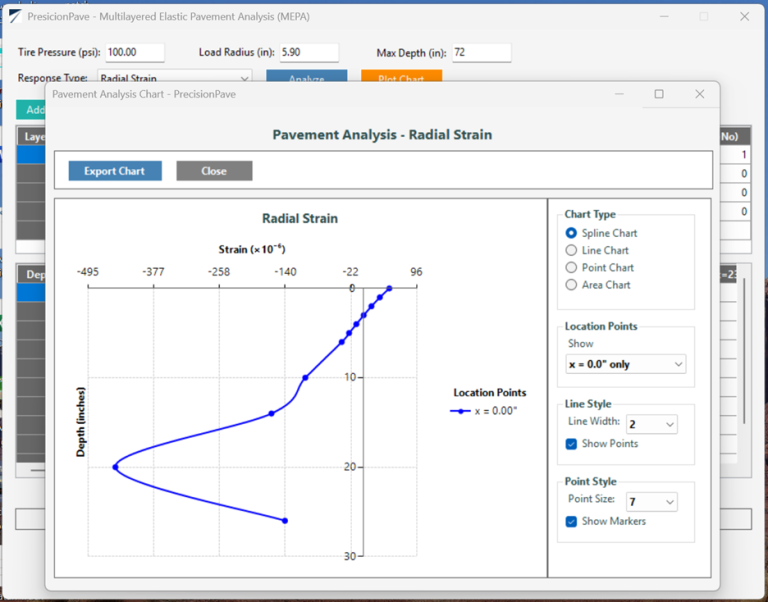Click the -495 strain axis label

88,272
